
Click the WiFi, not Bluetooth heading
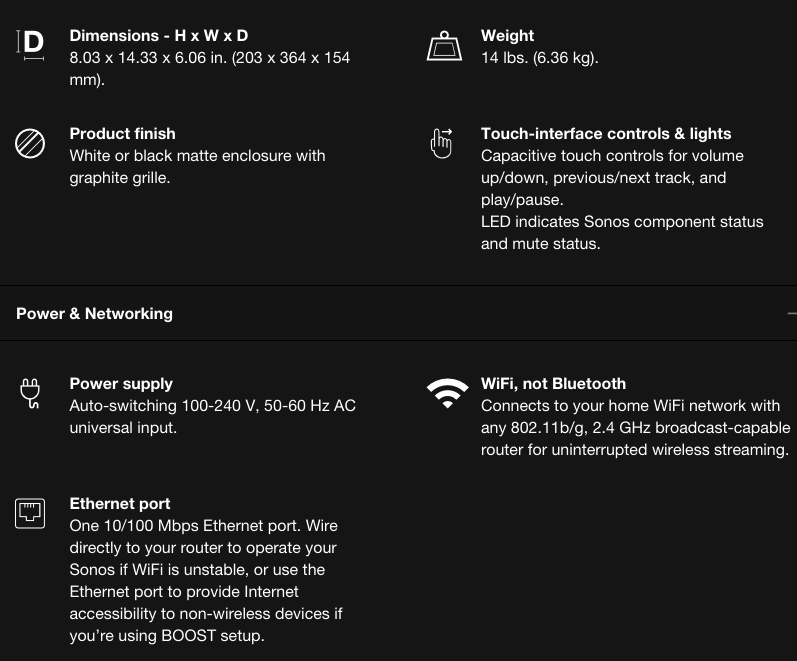pyautogui.click(x=554, y=384)
